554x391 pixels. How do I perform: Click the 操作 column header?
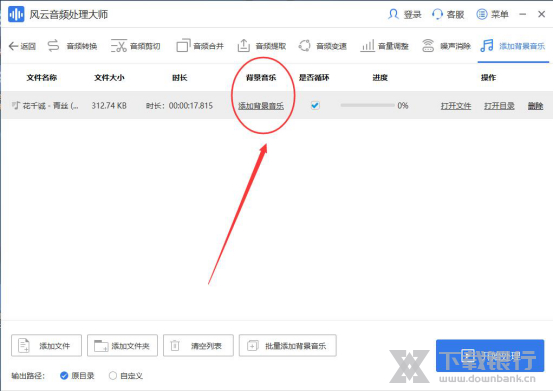(x=488, y=77)
